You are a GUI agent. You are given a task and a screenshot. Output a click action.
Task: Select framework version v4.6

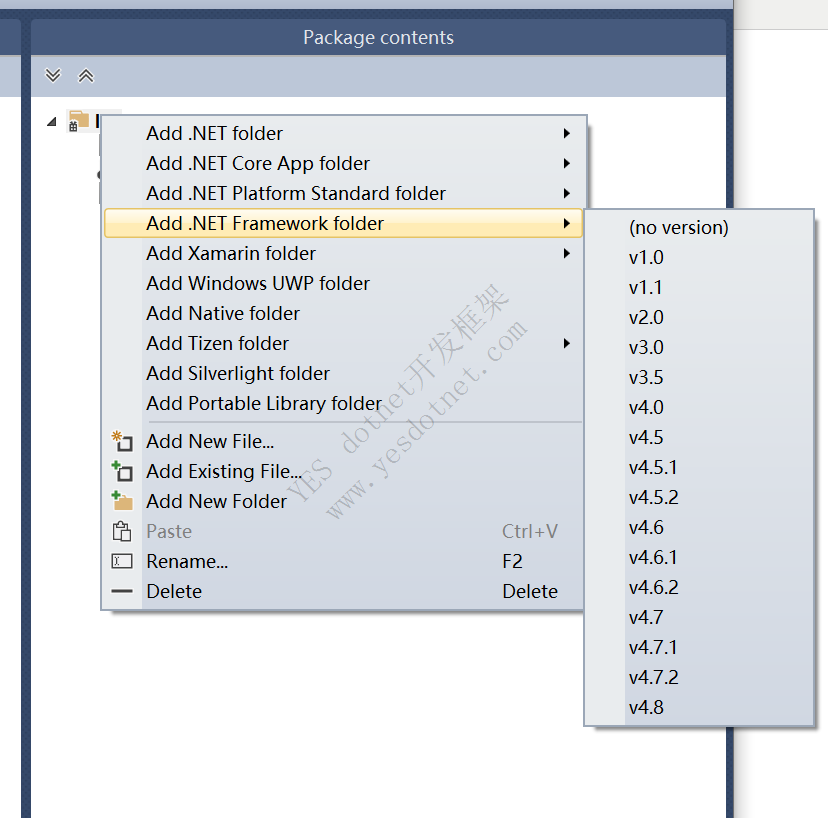pos(699,528)
